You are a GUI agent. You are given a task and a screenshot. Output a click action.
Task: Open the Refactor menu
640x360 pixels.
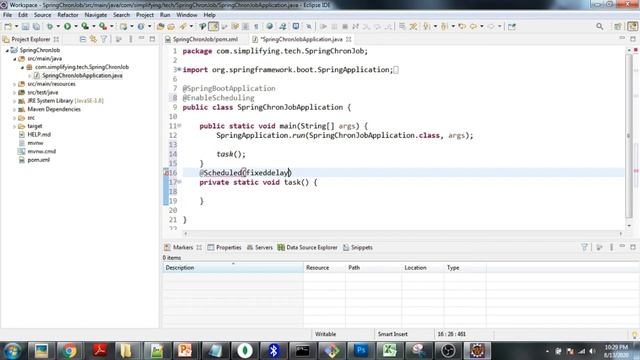(68, 15)
